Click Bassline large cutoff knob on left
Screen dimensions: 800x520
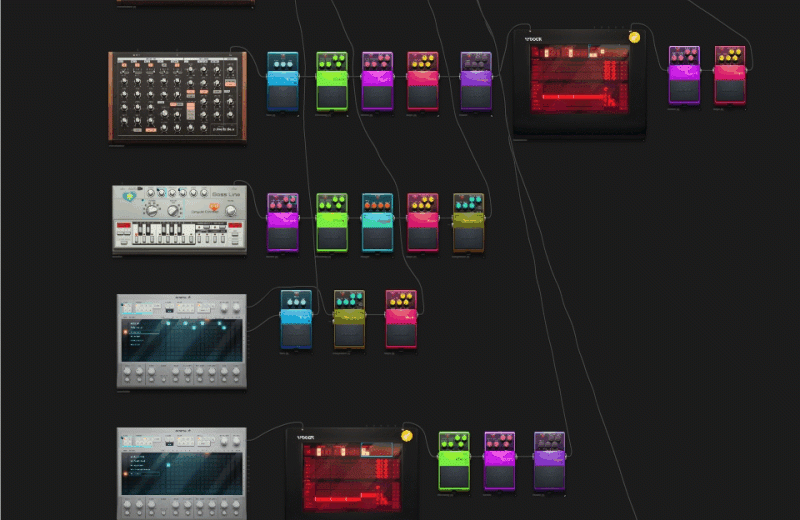pyautogui.click(x=152, y=209)
